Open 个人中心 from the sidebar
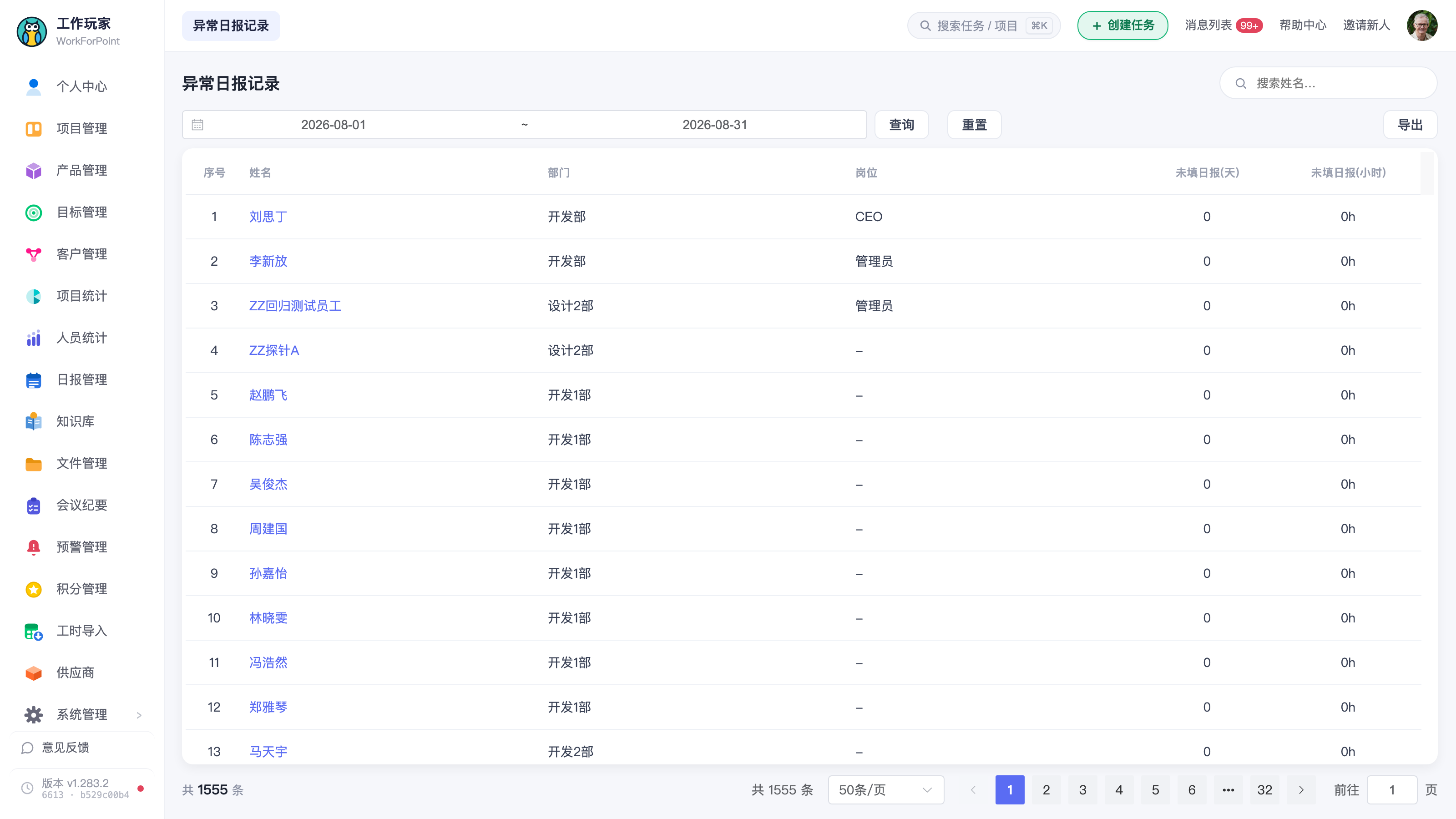 tap(81, 86)
